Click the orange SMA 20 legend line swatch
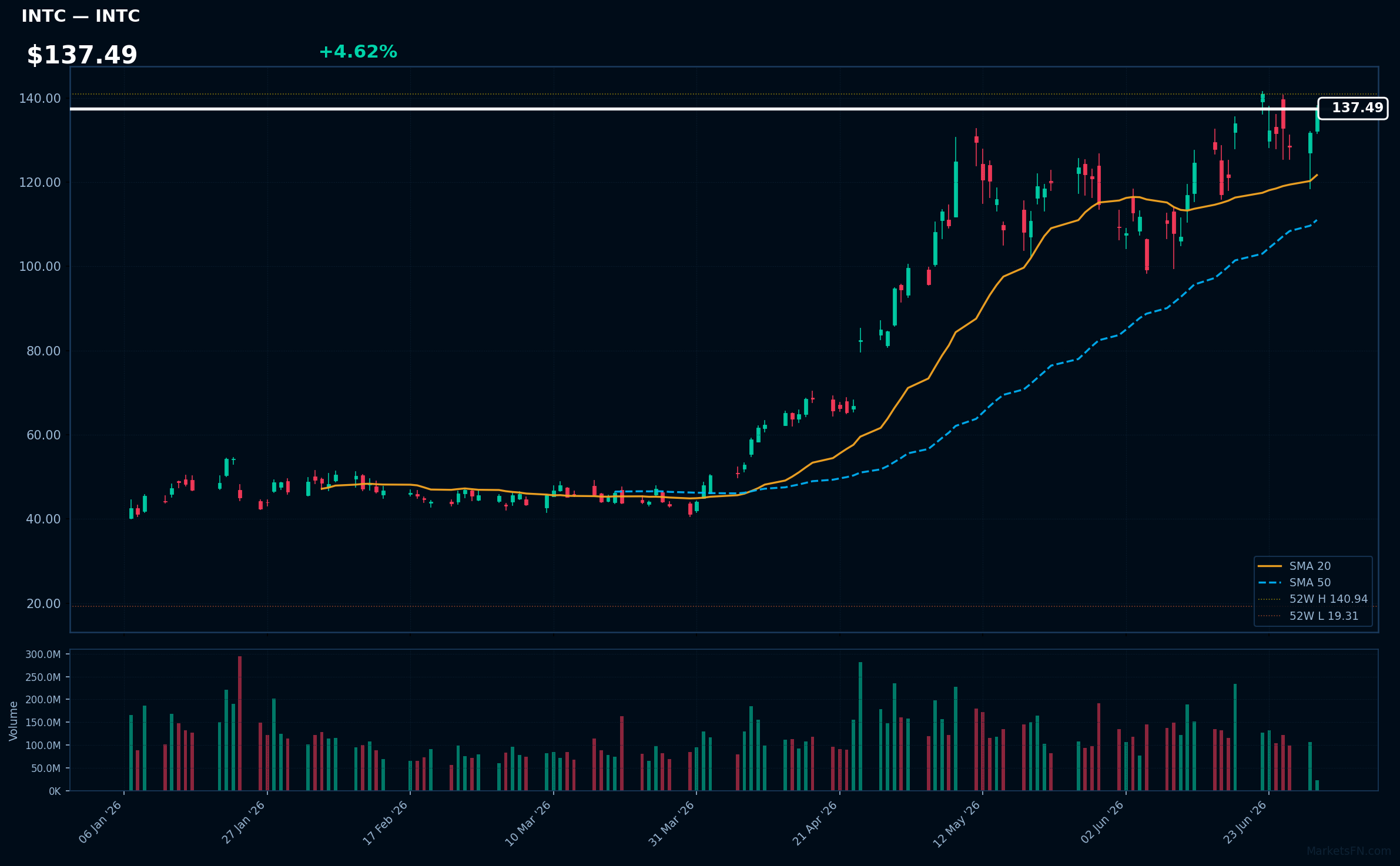1400x866 pixels. [1270, 566]
